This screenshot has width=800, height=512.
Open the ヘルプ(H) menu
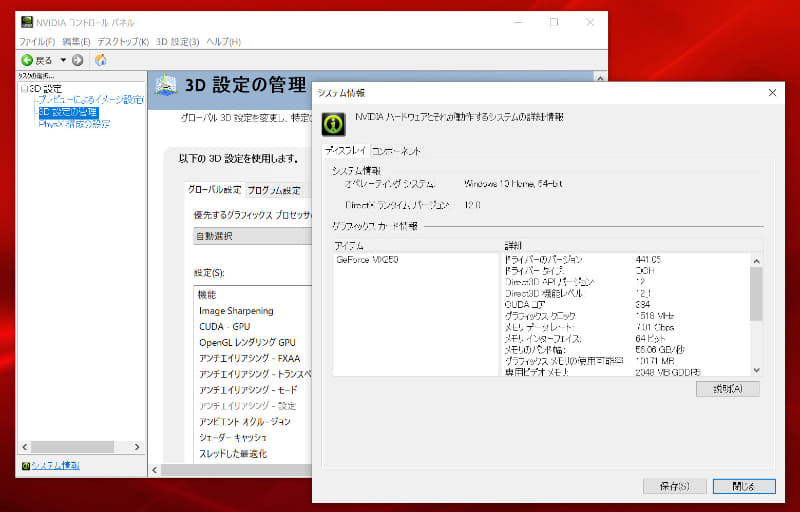[223, 42]
